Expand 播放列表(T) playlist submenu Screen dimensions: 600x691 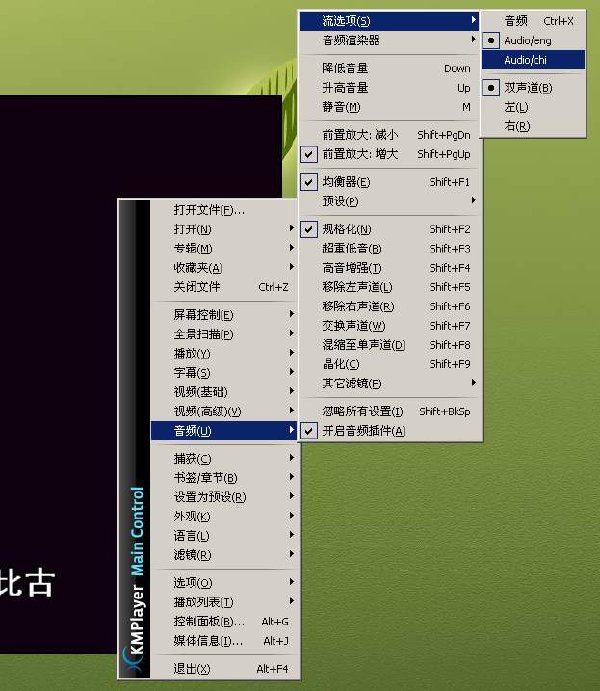click(x=225, y=602)
